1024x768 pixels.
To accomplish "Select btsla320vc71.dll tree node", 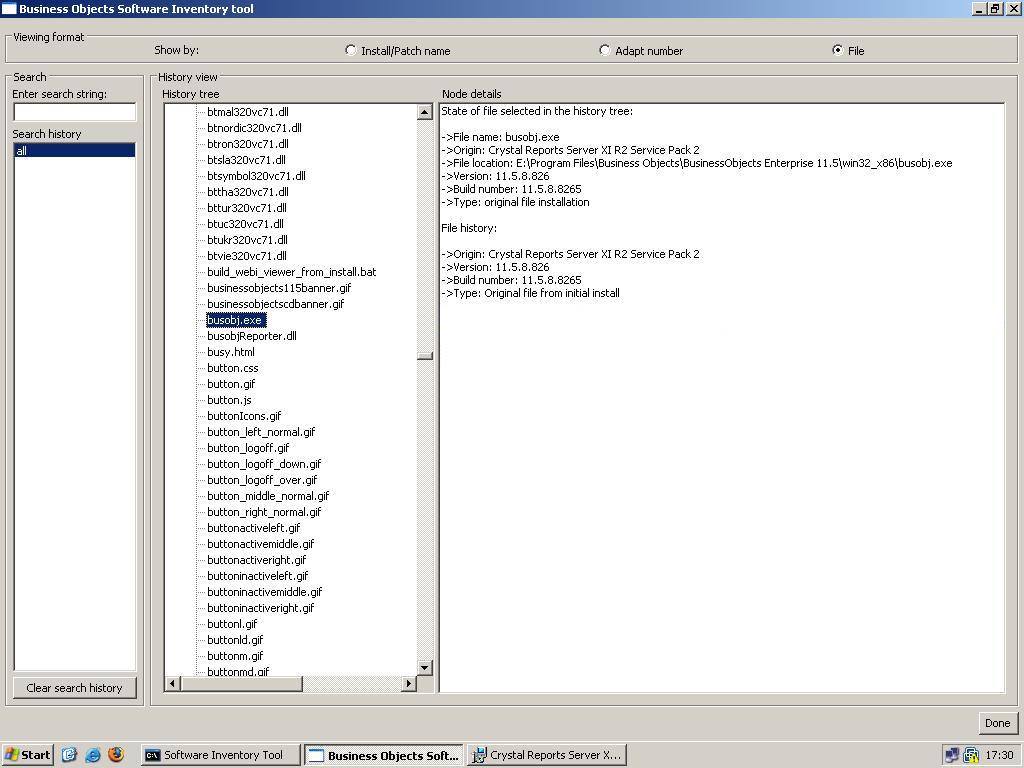I will click(x=246, y=160).
